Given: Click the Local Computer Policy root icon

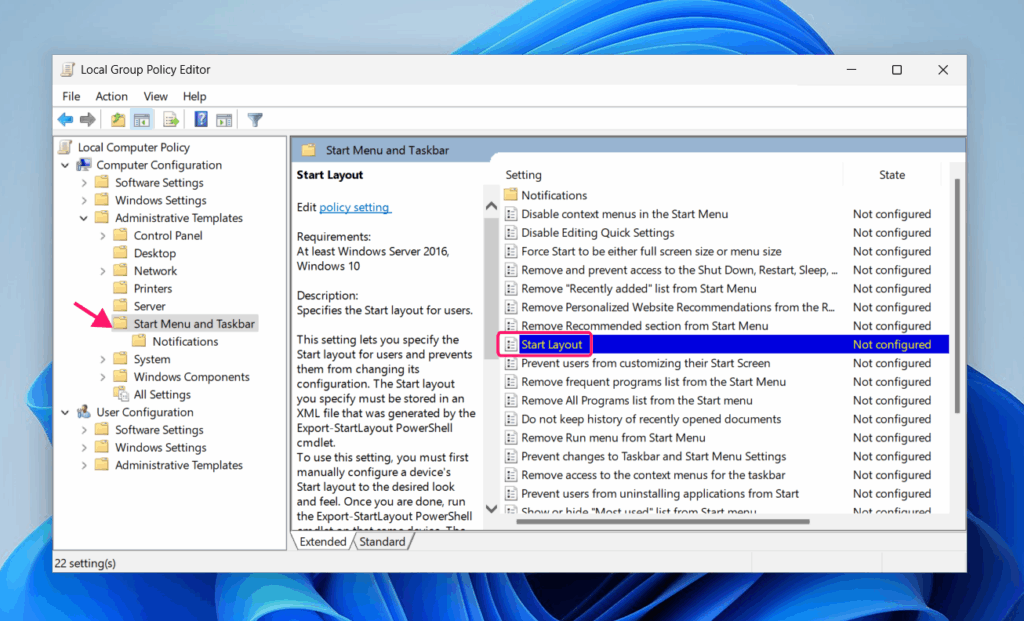Looking at the screenshot, I should 65,147.
